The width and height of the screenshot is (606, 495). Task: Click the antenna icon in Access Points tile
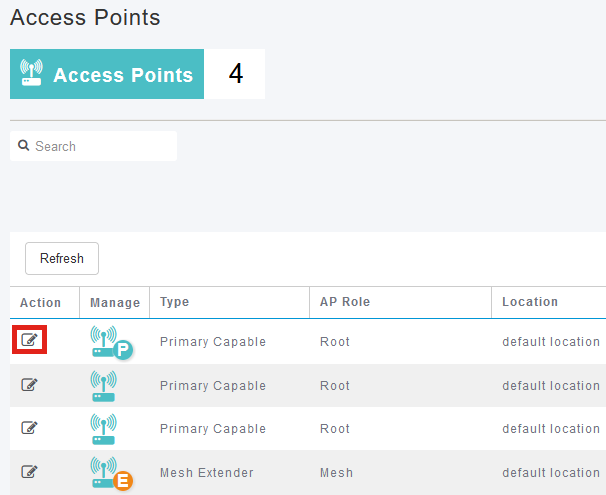(31, 72)
